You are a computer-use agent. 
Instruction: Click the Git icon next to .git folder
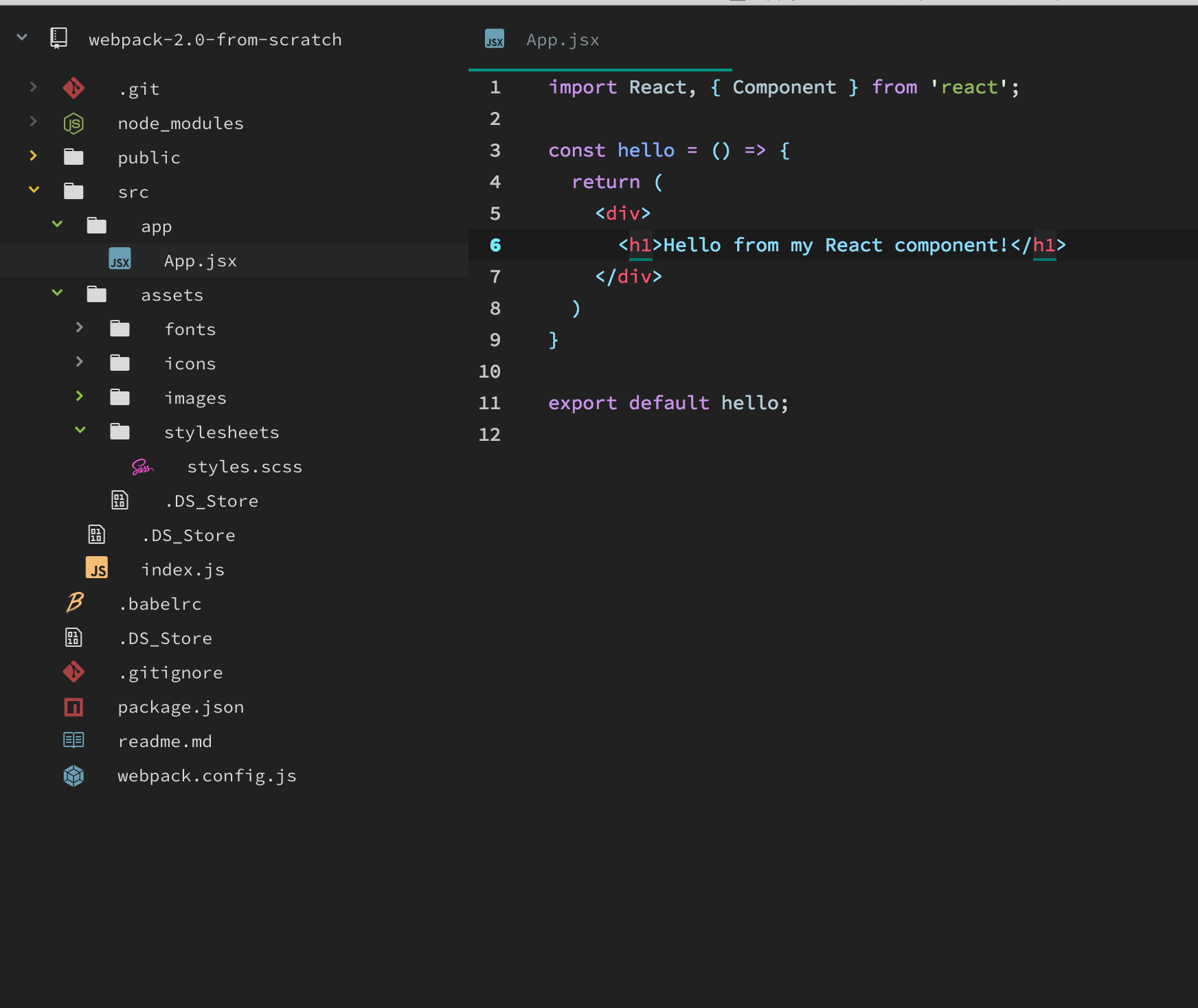pyautogui.click(x=74, y=88)
